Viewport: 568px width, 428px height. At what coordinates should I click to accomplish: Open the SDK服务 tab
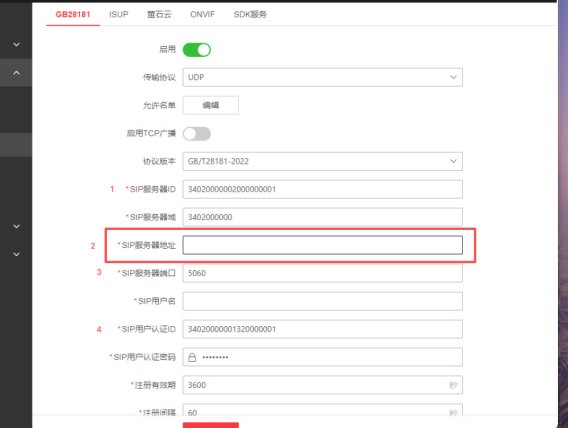coord(250,14)
